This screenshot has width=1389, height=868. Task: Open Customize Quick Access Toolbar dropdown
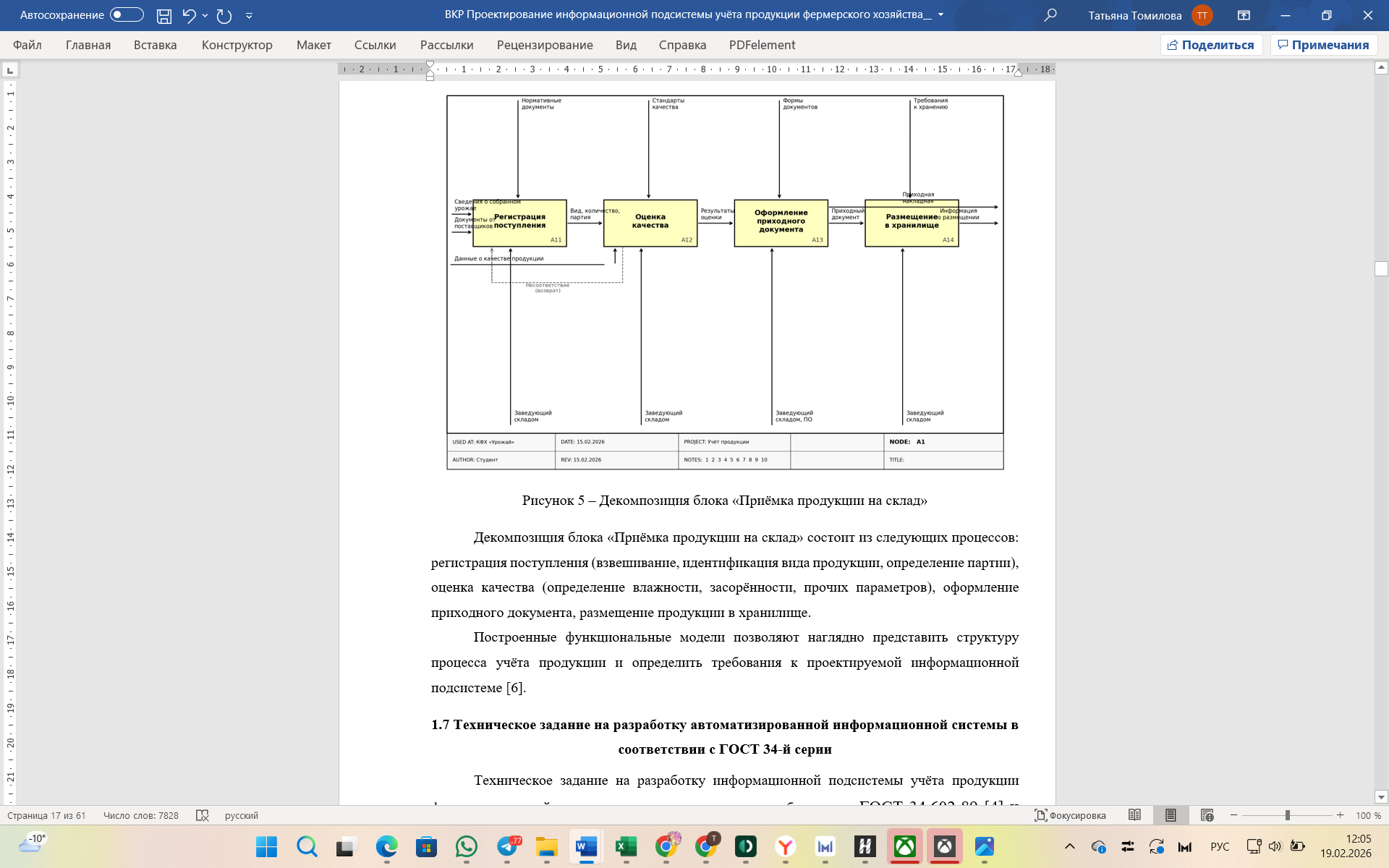coord(249,15)
